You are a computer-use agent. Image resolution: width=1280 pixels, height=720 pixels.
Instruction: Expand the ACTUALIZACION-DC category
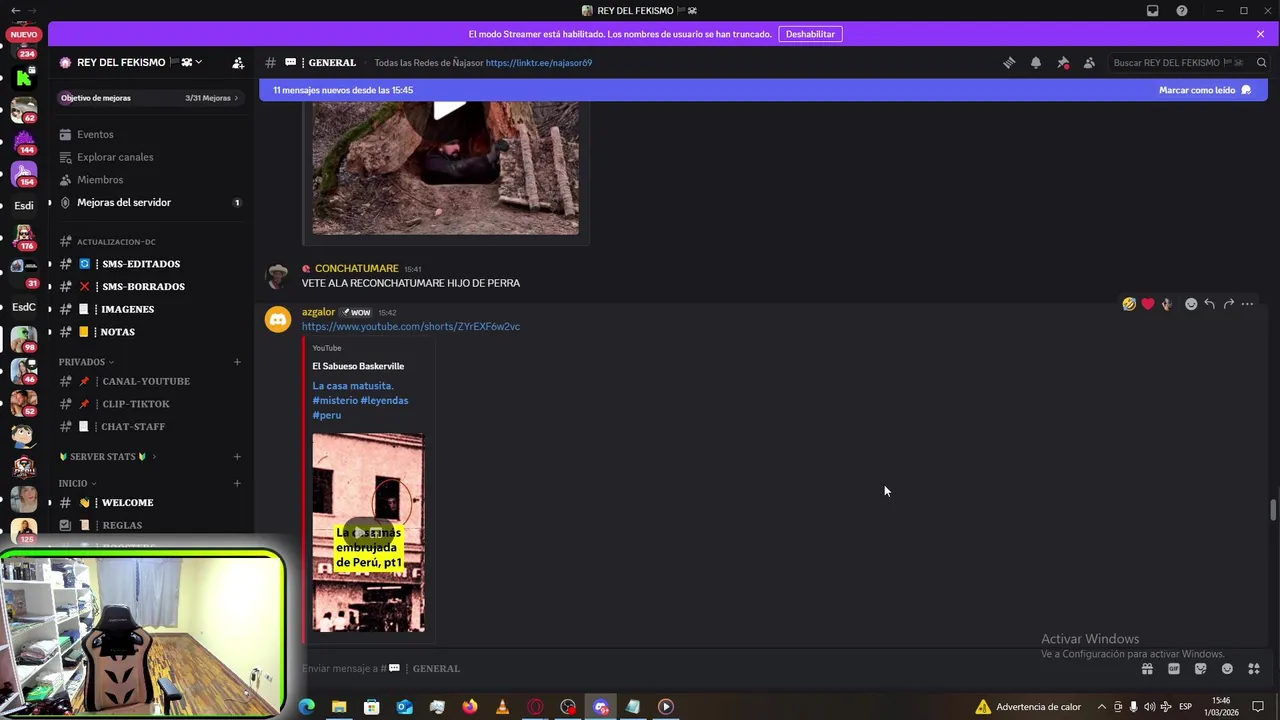[x=116, y=242]
